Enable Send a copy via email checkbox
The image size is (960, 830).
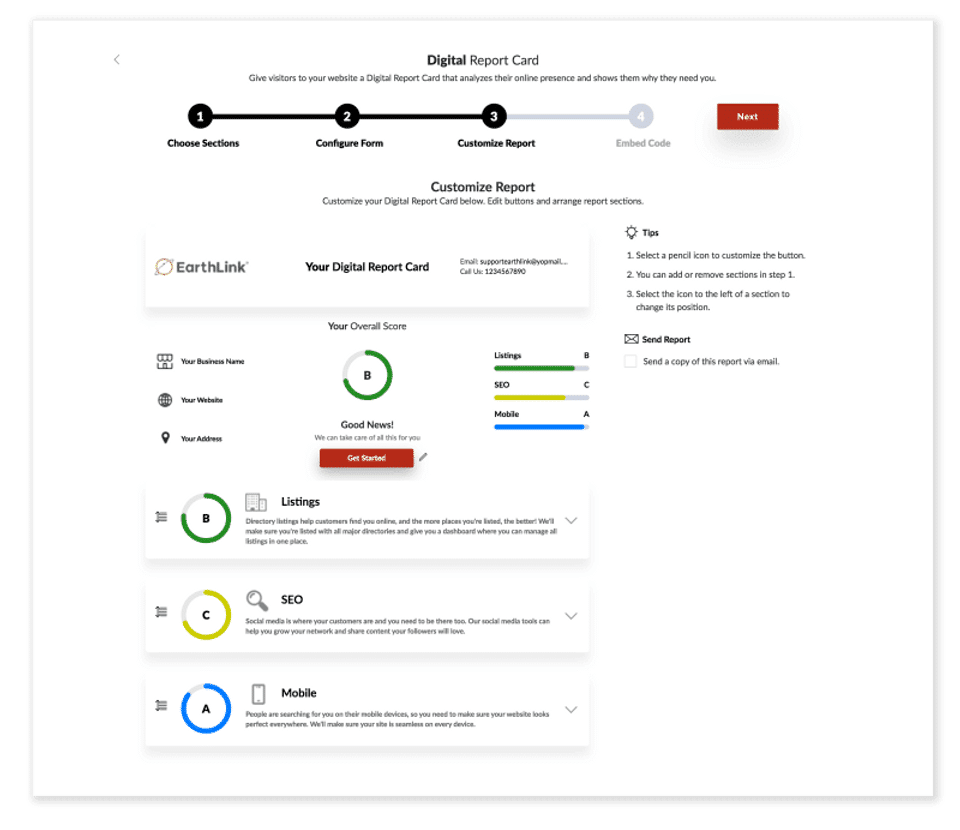click(x=630, y=361)
